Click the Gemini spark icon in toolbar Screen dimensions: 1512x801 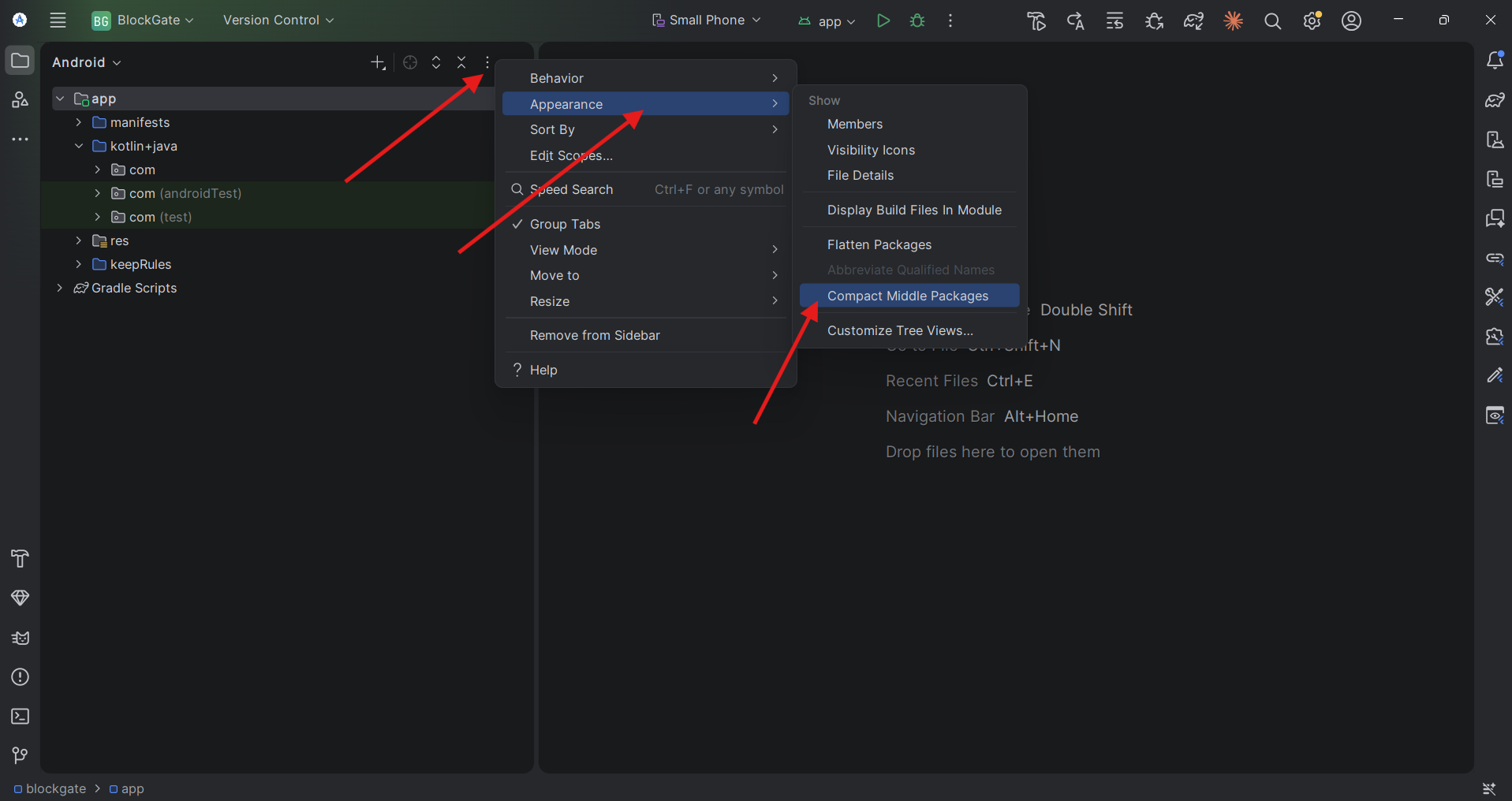point(1233,20)
